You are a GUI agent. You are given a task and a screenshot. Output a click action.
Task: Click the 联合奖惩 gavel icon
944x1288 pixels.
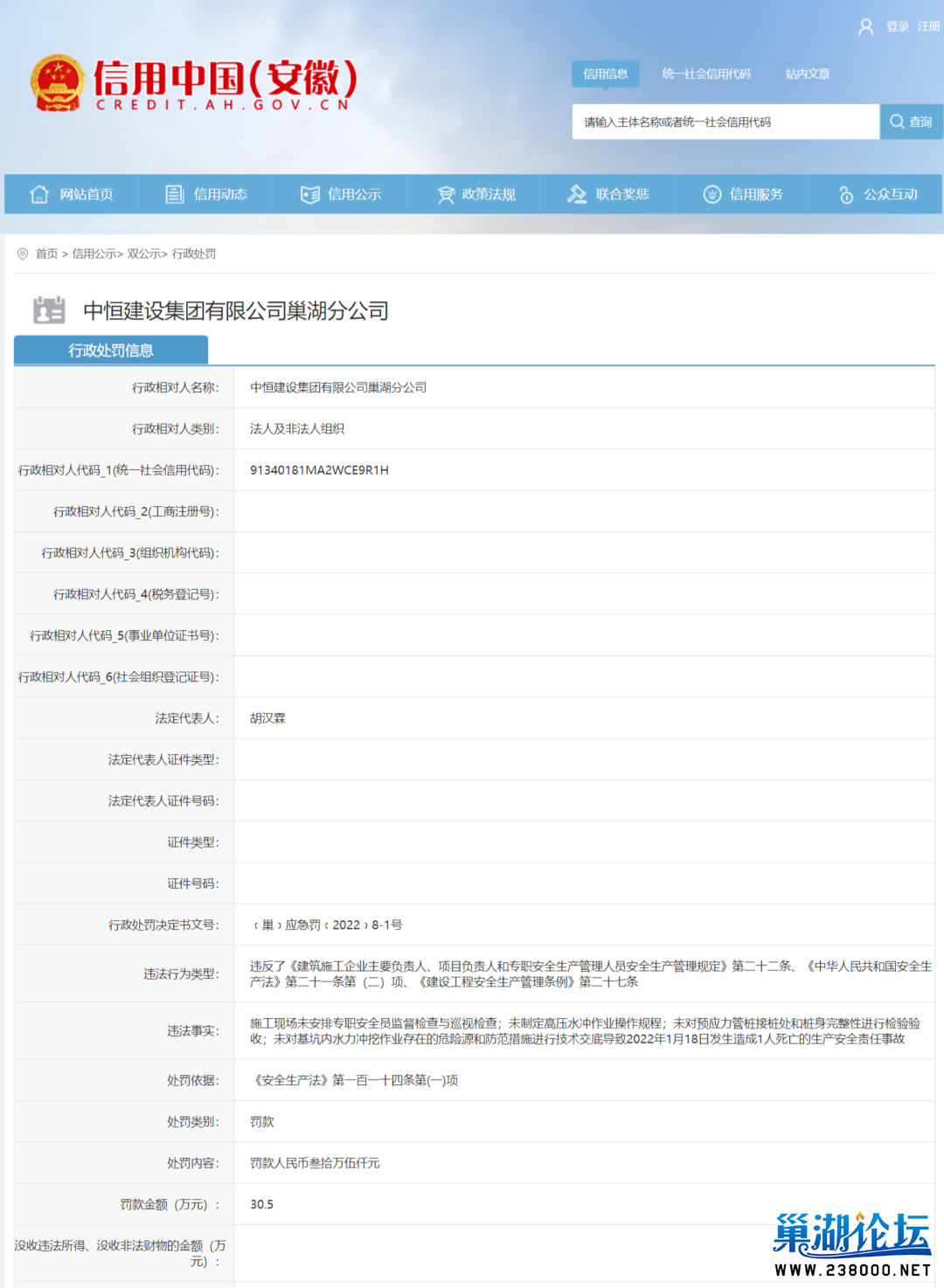[x=577, y=194]
